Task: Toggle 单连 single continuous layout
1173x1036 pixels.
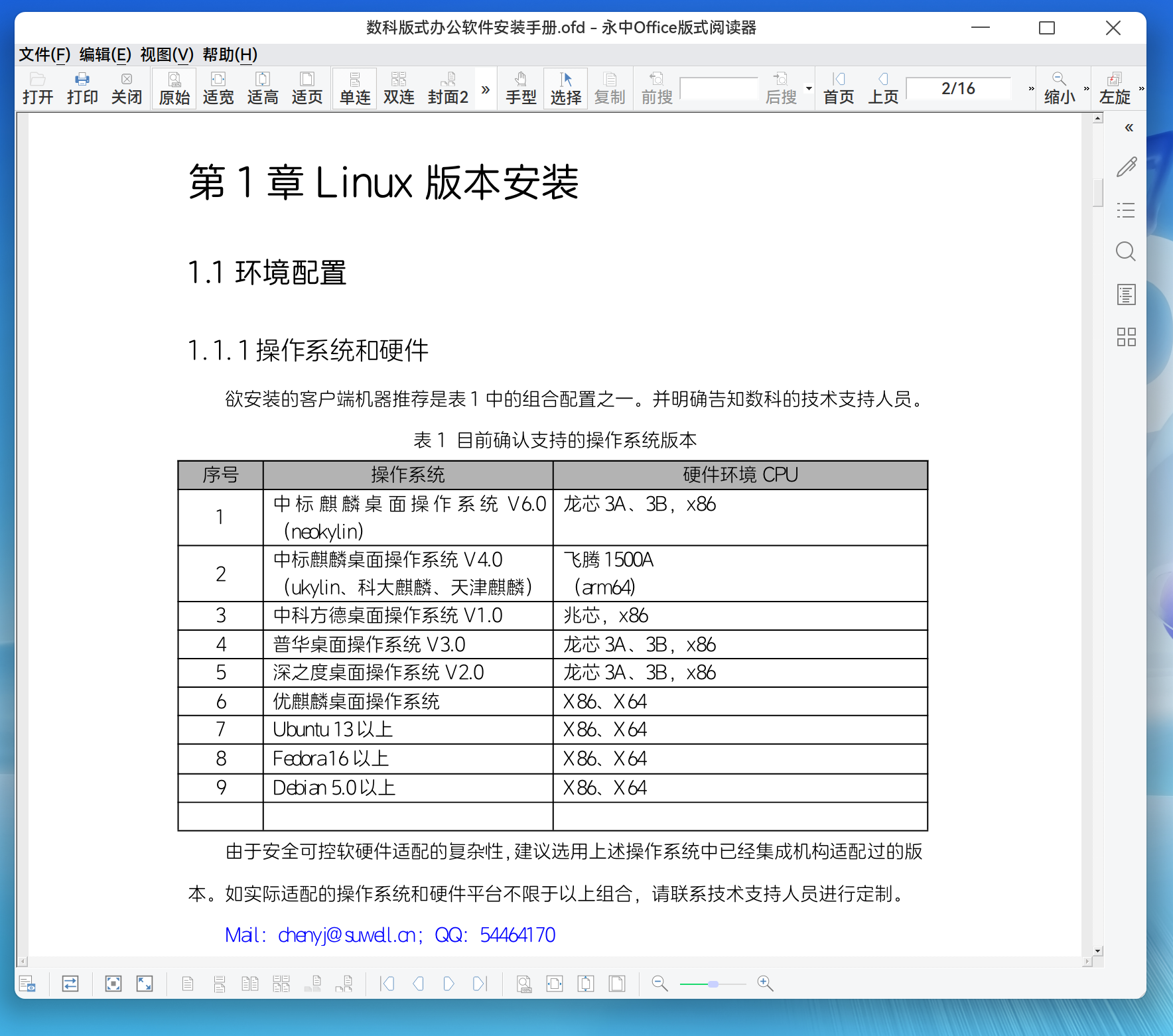Action: [x=355, y=88]
